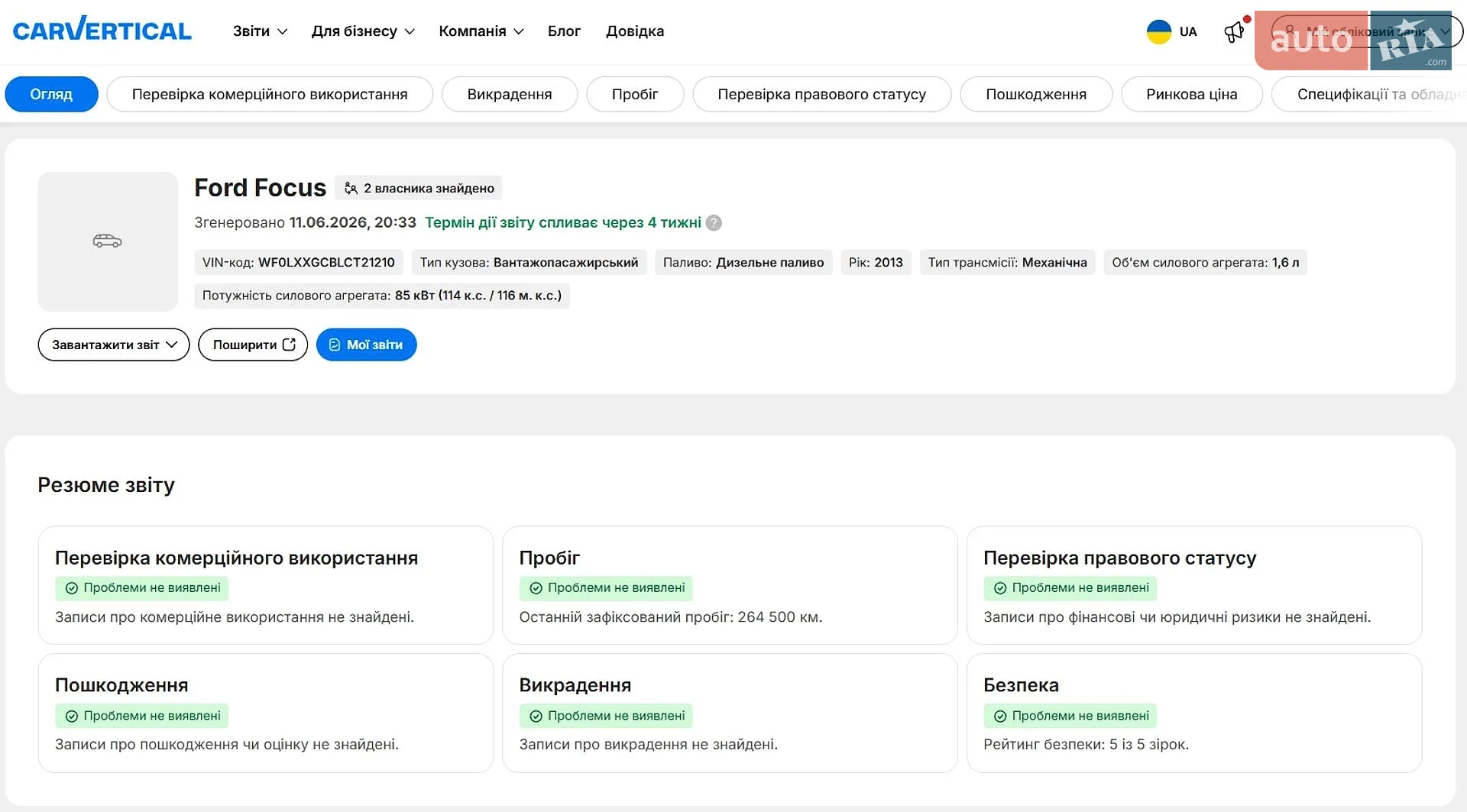Switch to the Викрадення tab
Image resolution: width=1467 pixels, height=812 pixels.
510,94
